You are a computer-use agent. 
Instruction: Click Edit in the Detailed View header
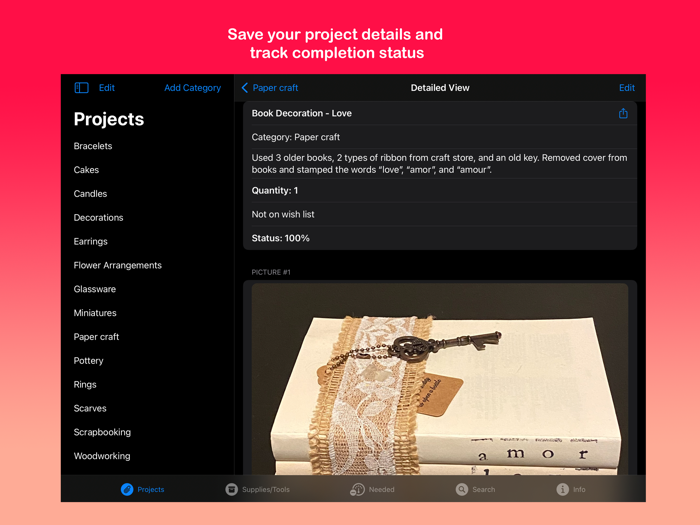point(627,88)
